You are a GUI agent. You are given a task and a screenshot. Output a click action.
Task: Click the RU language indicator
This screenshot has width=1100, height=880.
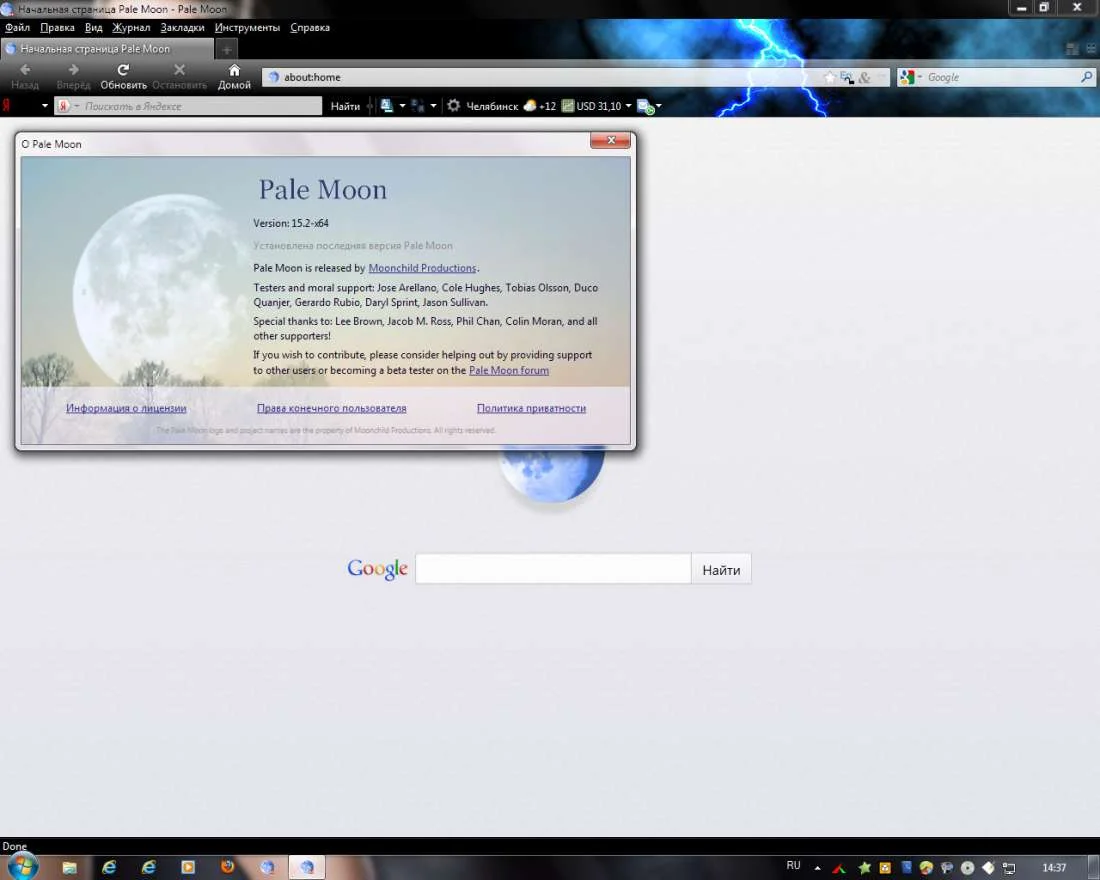[x=793, y=865]
